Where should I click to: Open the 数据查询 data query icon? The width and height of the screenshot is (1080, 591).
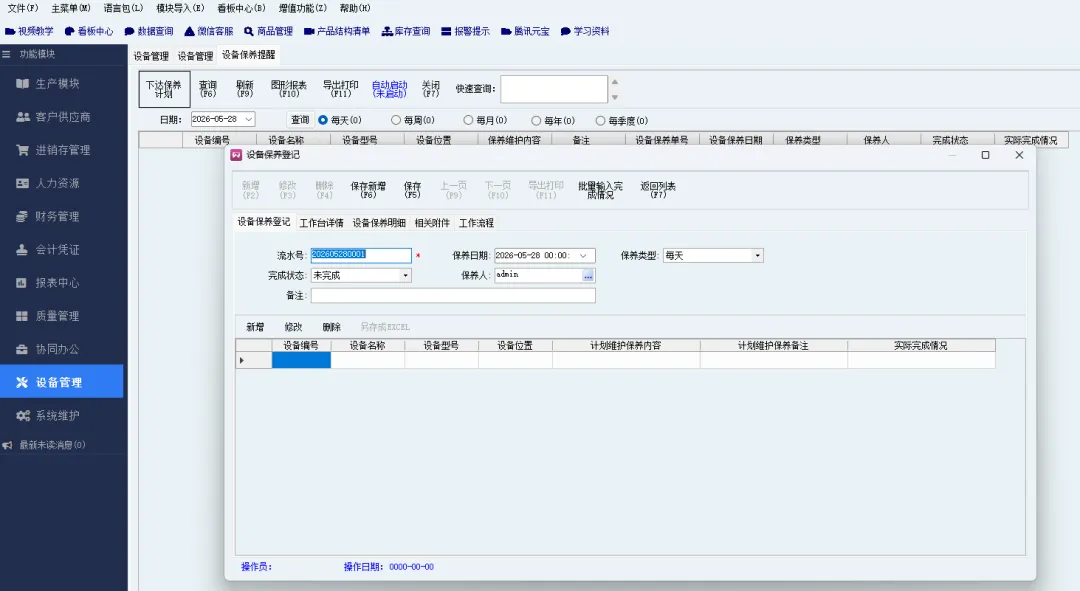[149, 31]
